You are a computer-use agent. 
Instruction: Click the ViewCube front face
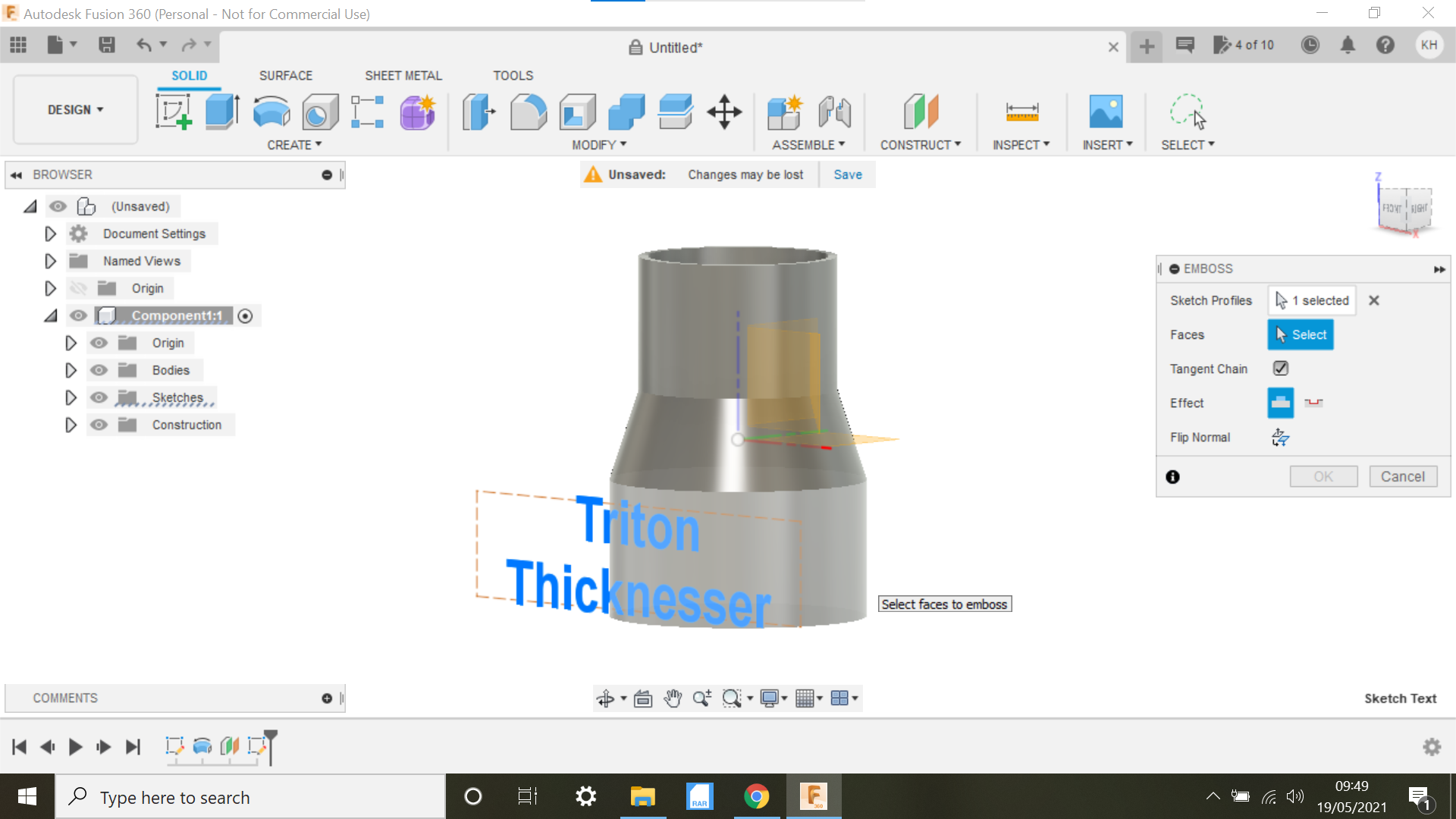click(1392, 209)
